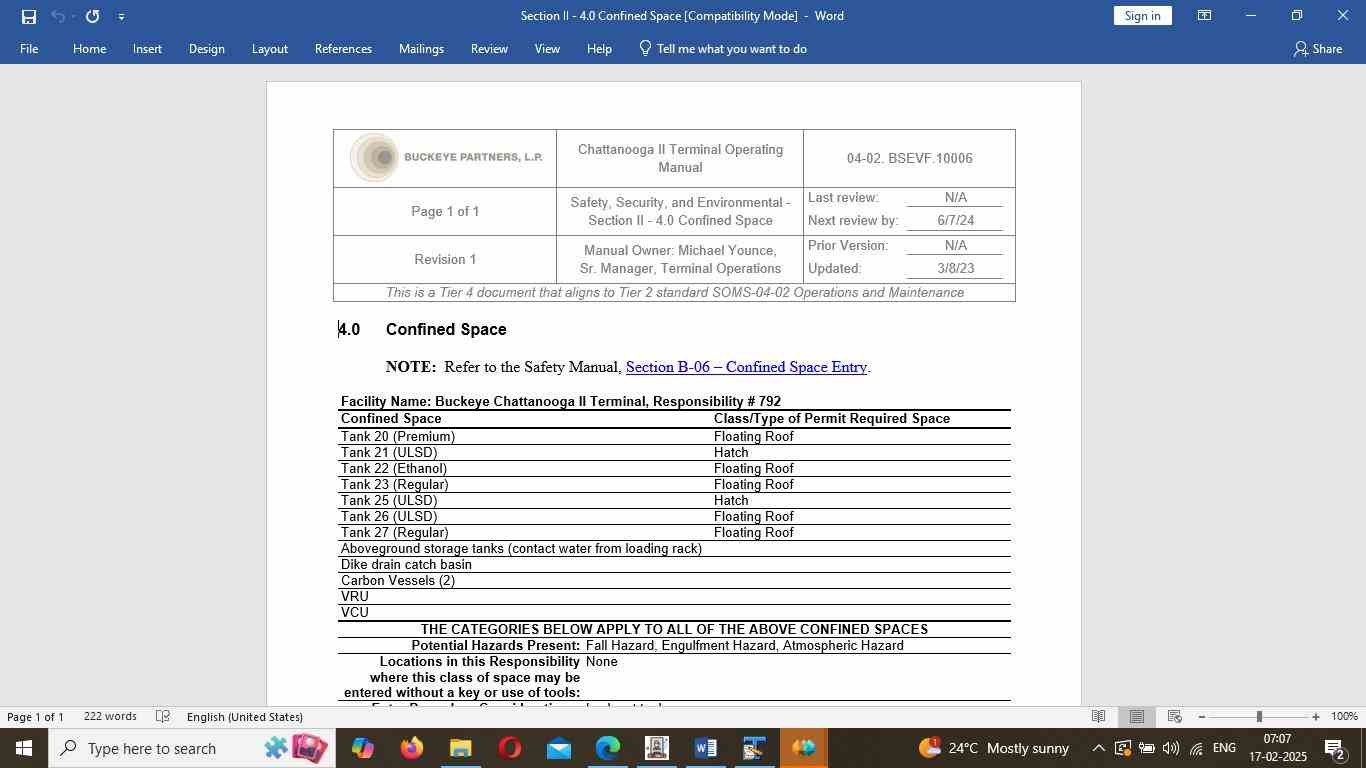The height and width of the screenshot is (768, 1366).
Task: Click the Share button
Action: 1317,48
